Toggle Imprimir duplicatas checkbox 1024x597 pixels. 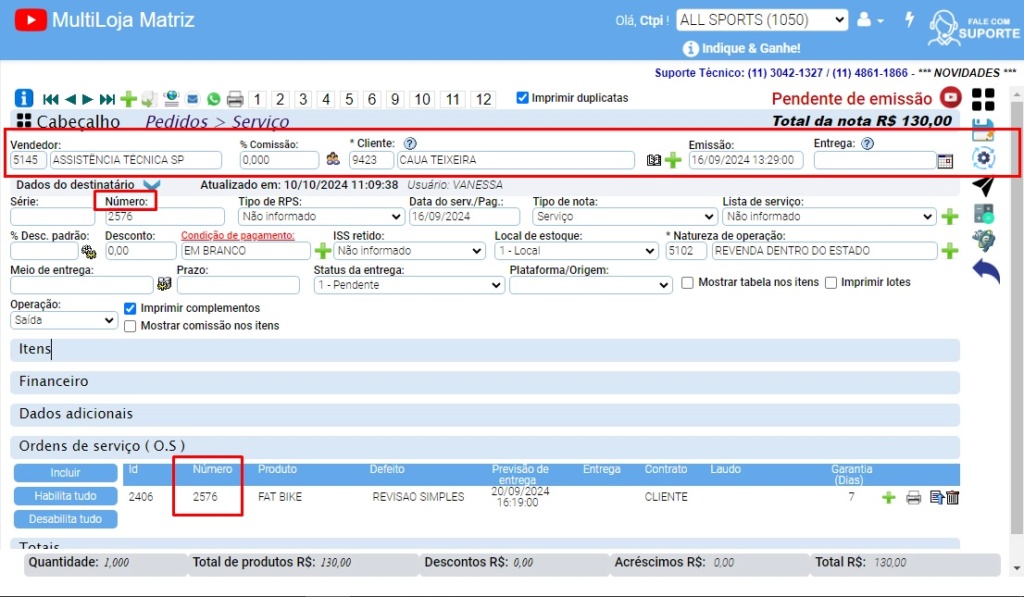coord(522,97)
